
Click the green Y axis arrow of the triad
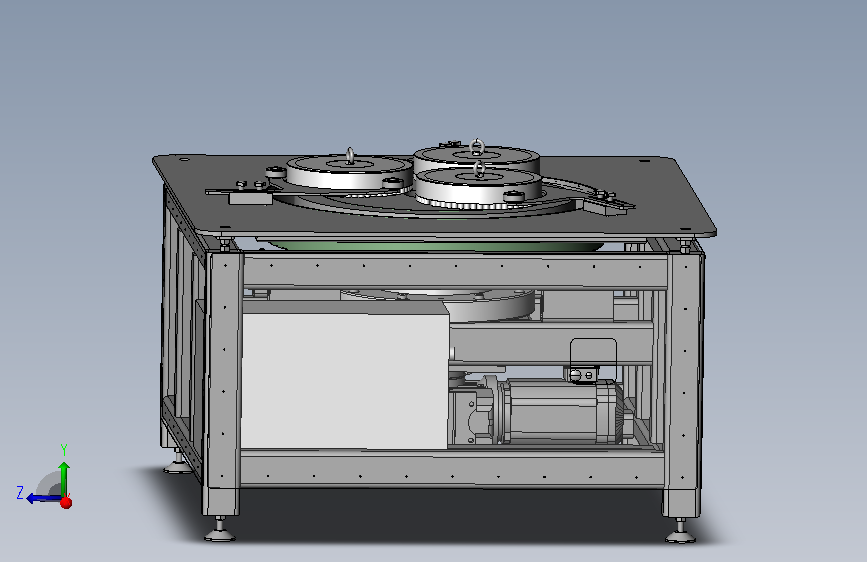pos(64,477)
